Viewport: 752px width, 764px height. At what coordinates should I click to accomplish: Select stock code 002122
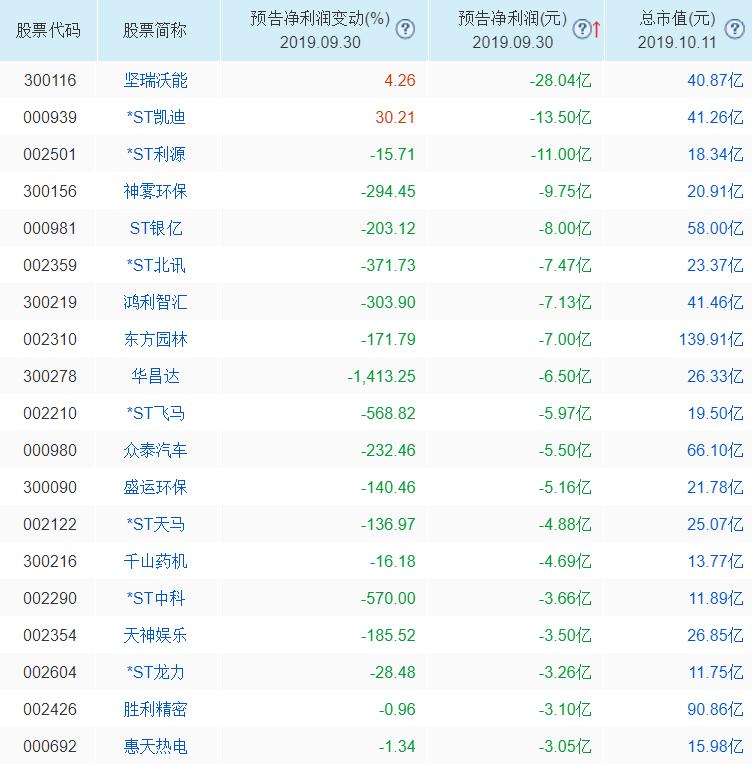point(50,524)
